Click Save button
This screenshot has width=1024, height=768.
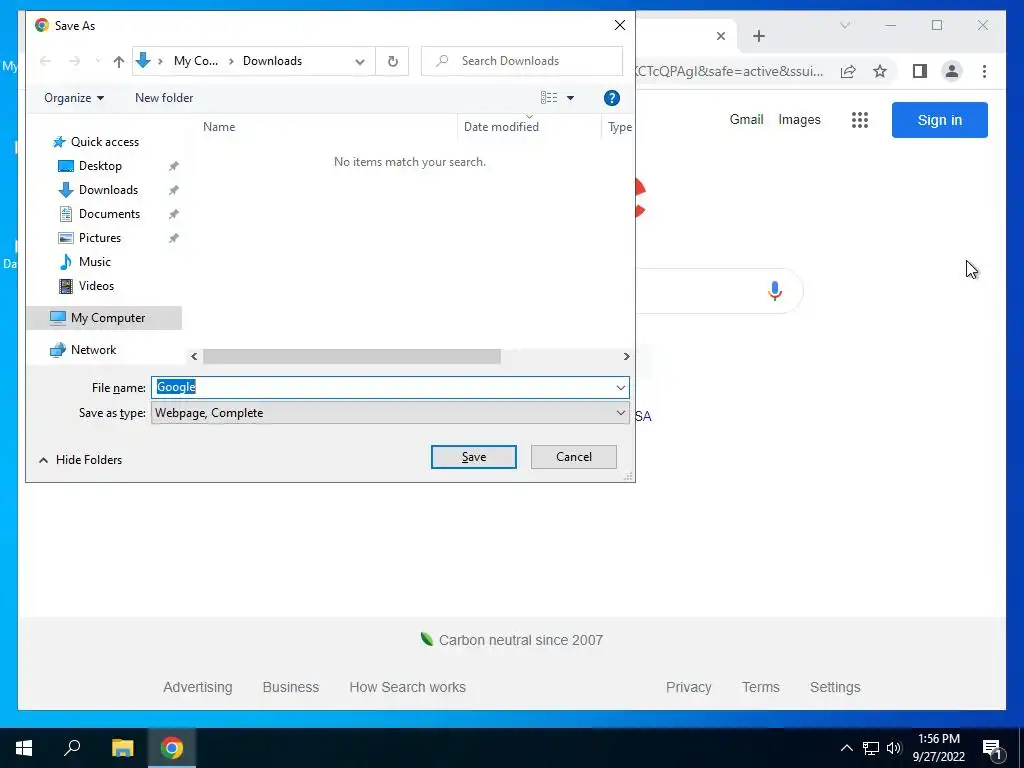click(x=473, y=457)
